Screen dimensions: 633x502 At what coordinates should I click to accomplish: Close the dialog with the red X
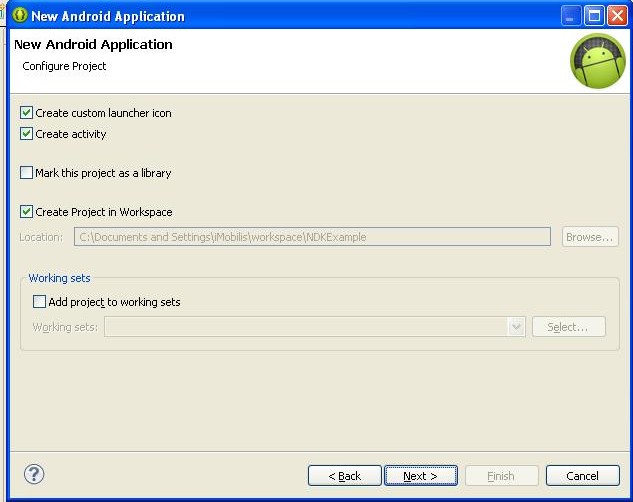[618, 16]
